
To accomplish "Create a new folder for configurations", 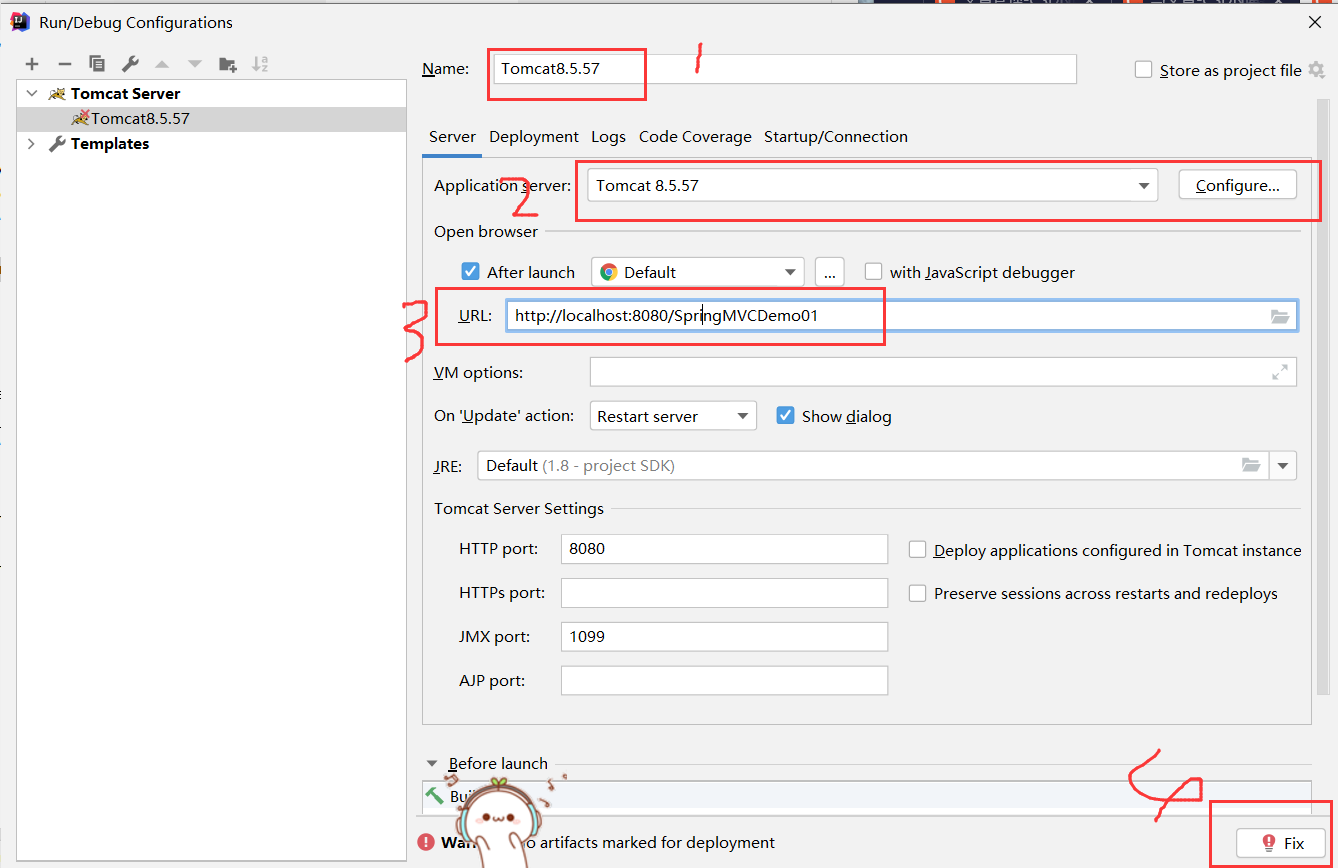I will click(228, 64).
